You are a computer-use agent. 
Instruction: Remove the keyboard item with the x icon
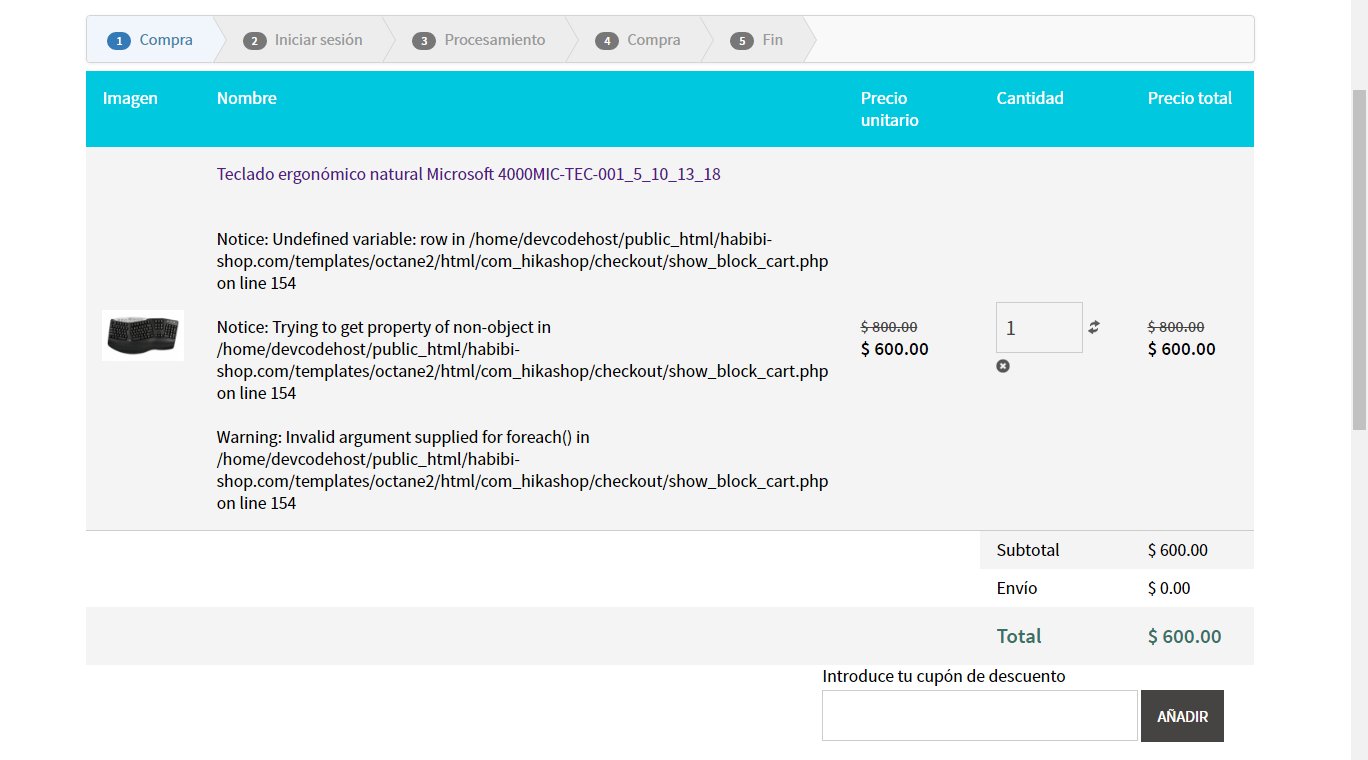1003,366
